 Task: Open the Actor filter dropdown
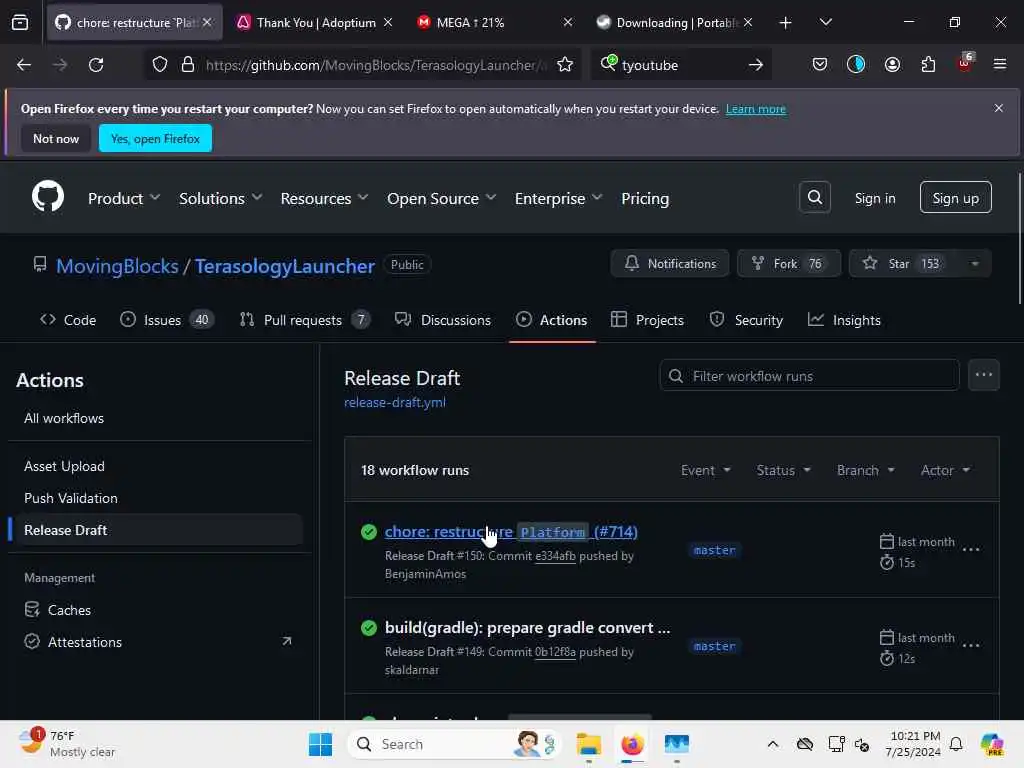pyautogui.click(x=946, y=470)
